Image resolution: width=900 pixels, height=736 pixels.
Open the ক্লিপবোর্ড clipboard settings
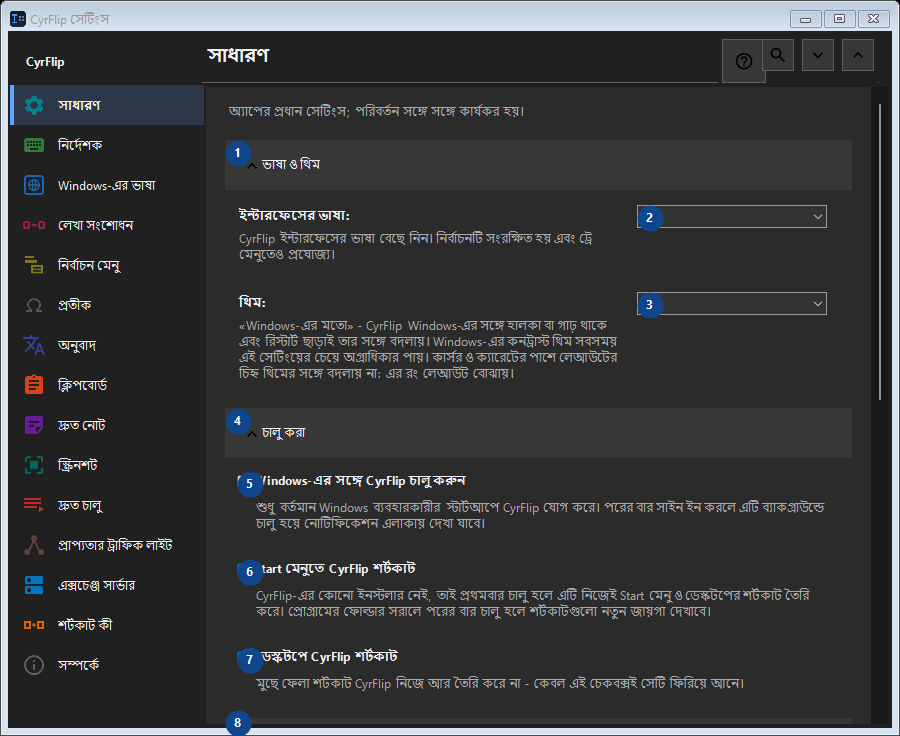tap(107, 385)
